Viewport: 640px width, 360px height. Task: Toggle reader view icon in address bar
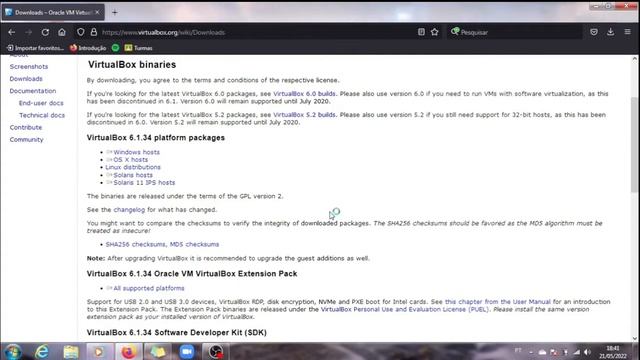[x=421, y=32]
